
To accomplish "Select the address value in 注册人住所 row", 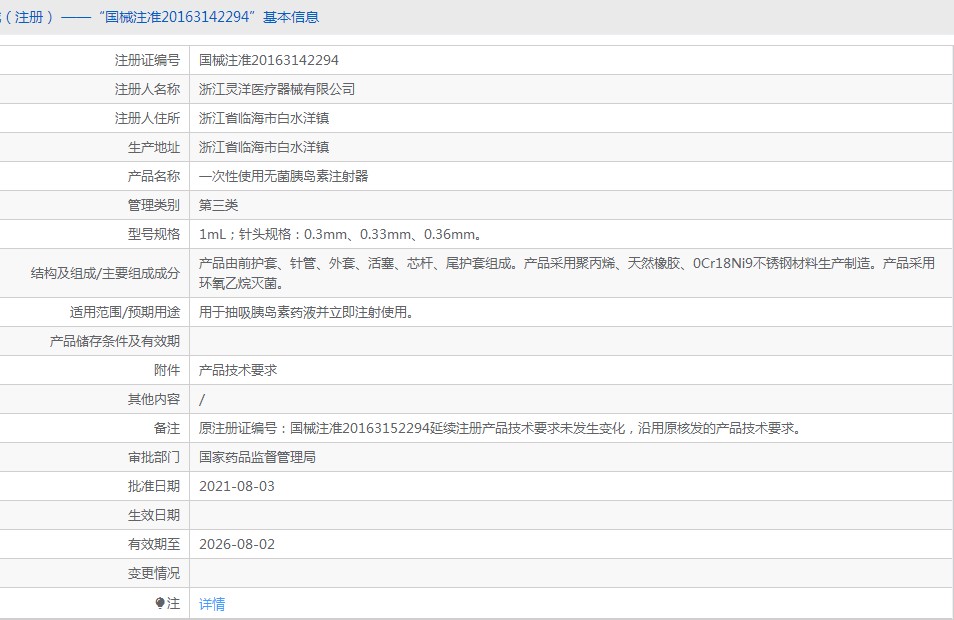I will (264, 118).
